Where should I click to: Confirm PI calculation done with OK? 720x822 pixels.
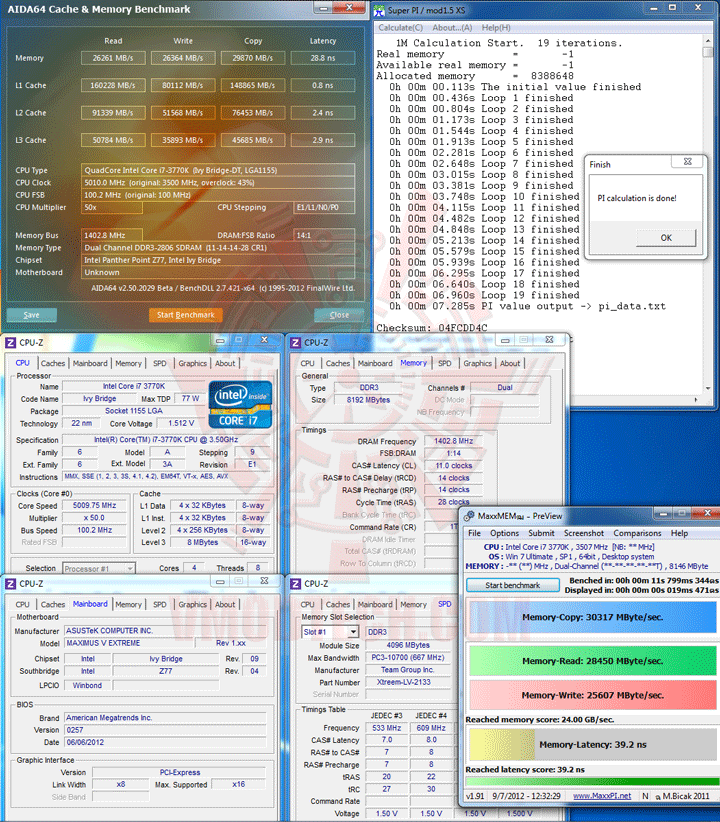(666, 237)
